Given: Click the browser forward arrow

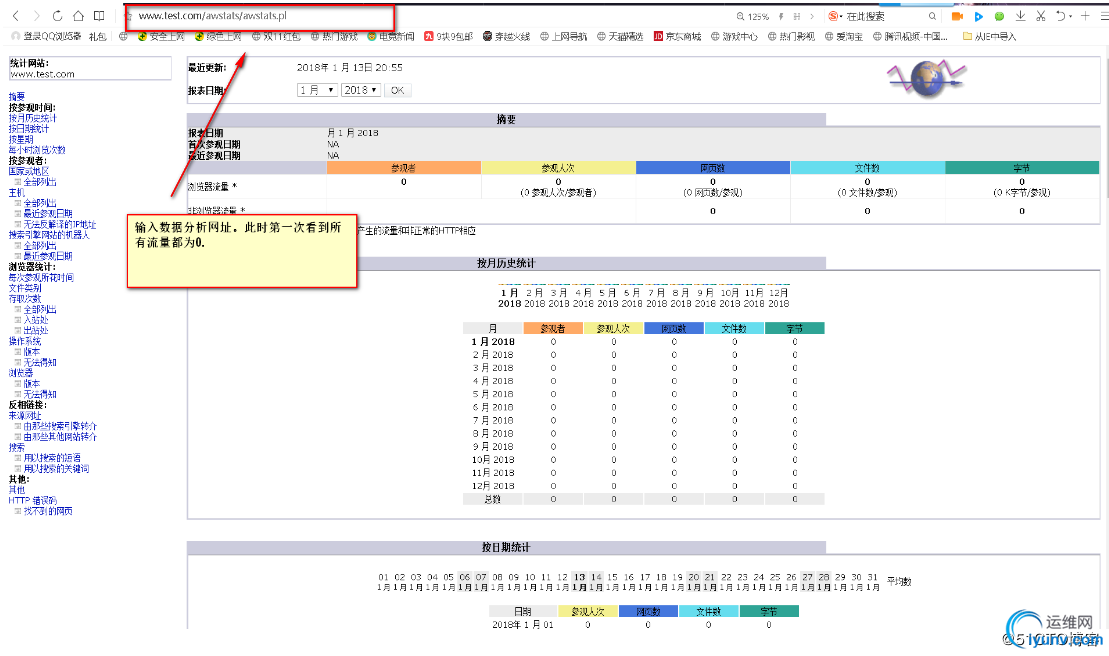Looking at the screenshot, I should (x=37, y=16).
